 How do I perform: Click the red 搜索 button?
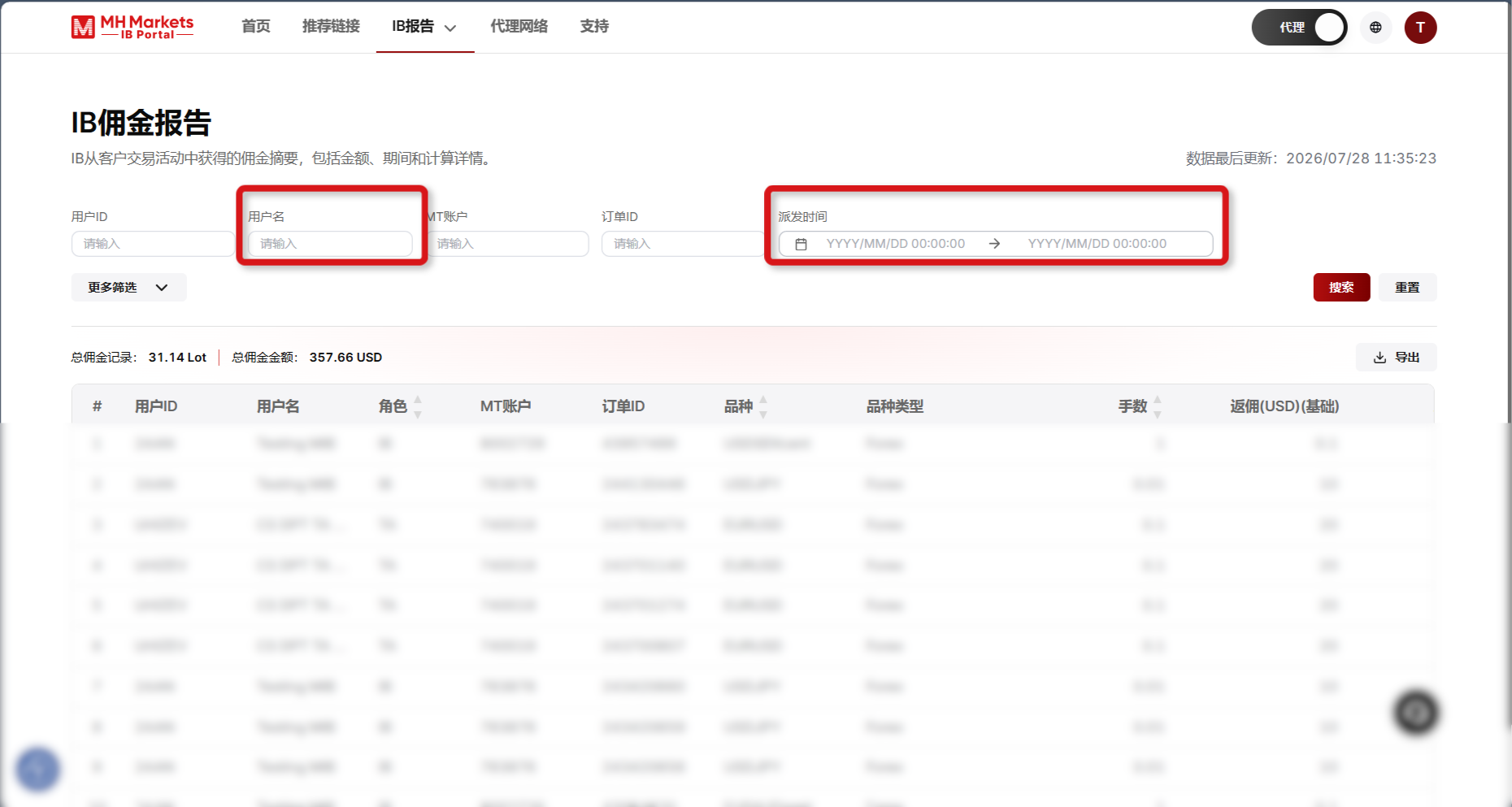1341,288
